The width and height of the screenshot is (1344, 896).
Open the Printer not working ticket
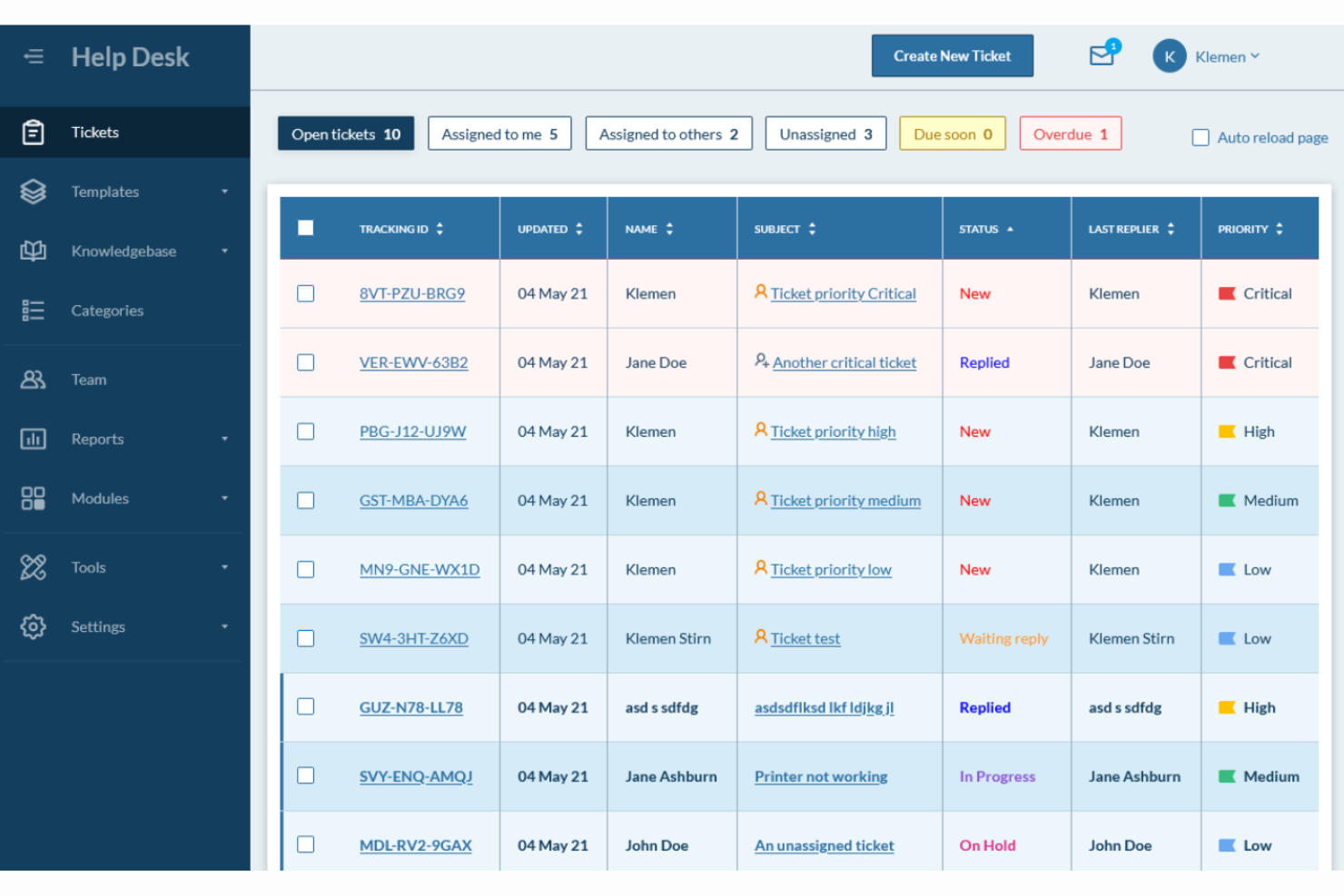coord(820,776)
